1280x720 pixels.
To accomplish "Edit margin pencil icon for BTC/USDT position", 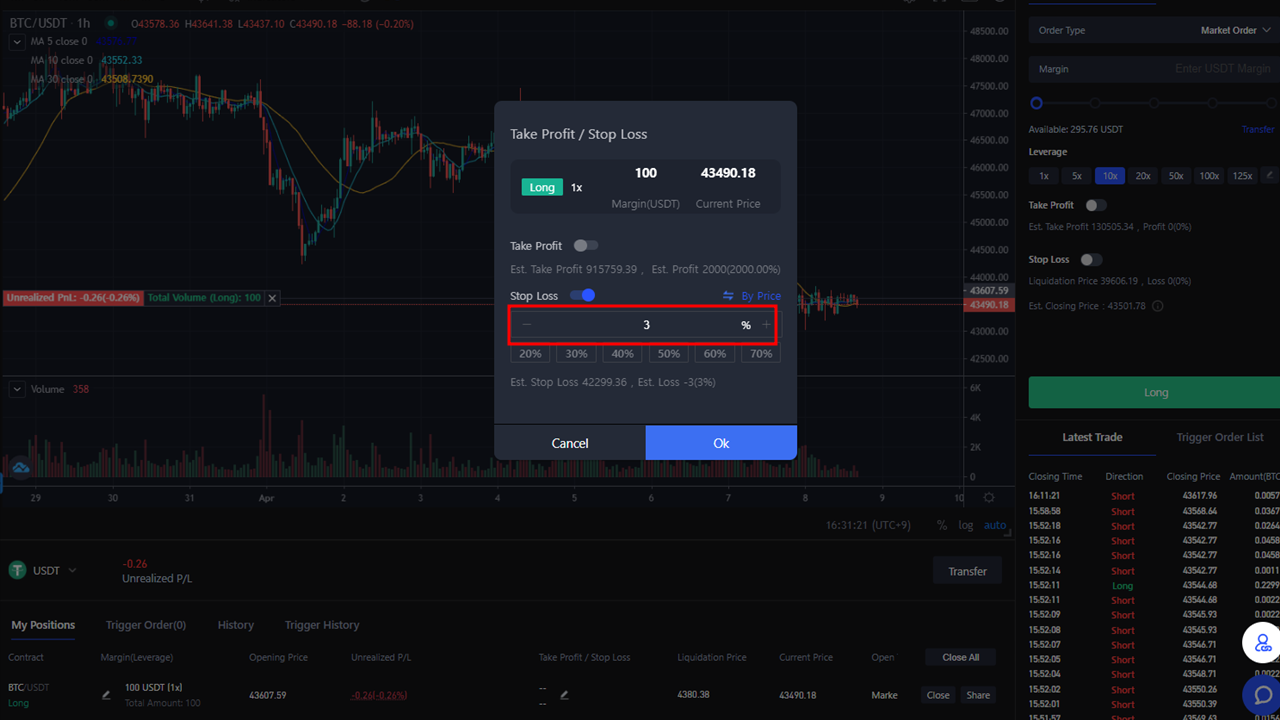I will click(107, 695).
